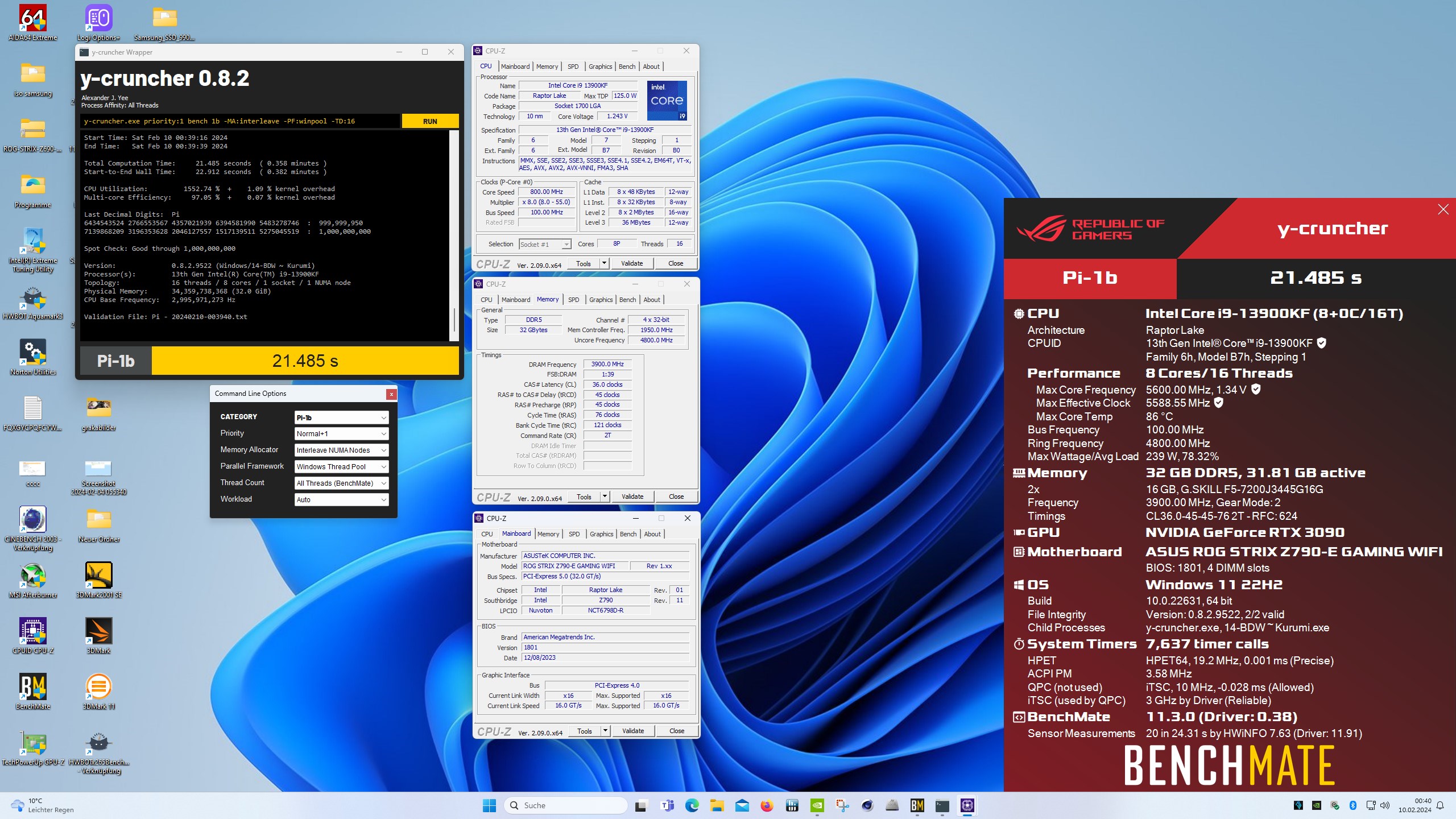
Task: Select SPD tab in middle CPU-Z window
Action: click(574, 300)
